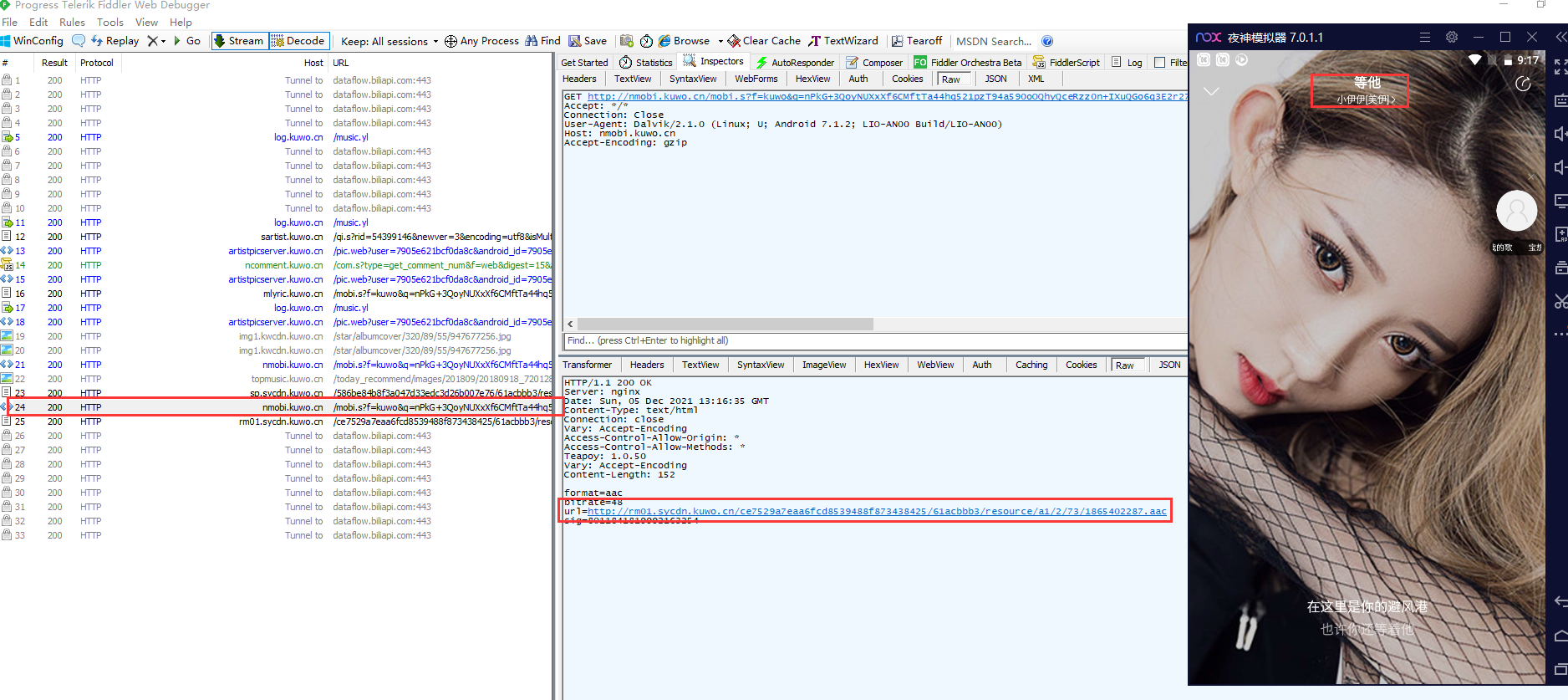The image size is (1568, 700).
Task: Toggle Stream mode in Fiddler toolbar
Action: pos(239,41)
